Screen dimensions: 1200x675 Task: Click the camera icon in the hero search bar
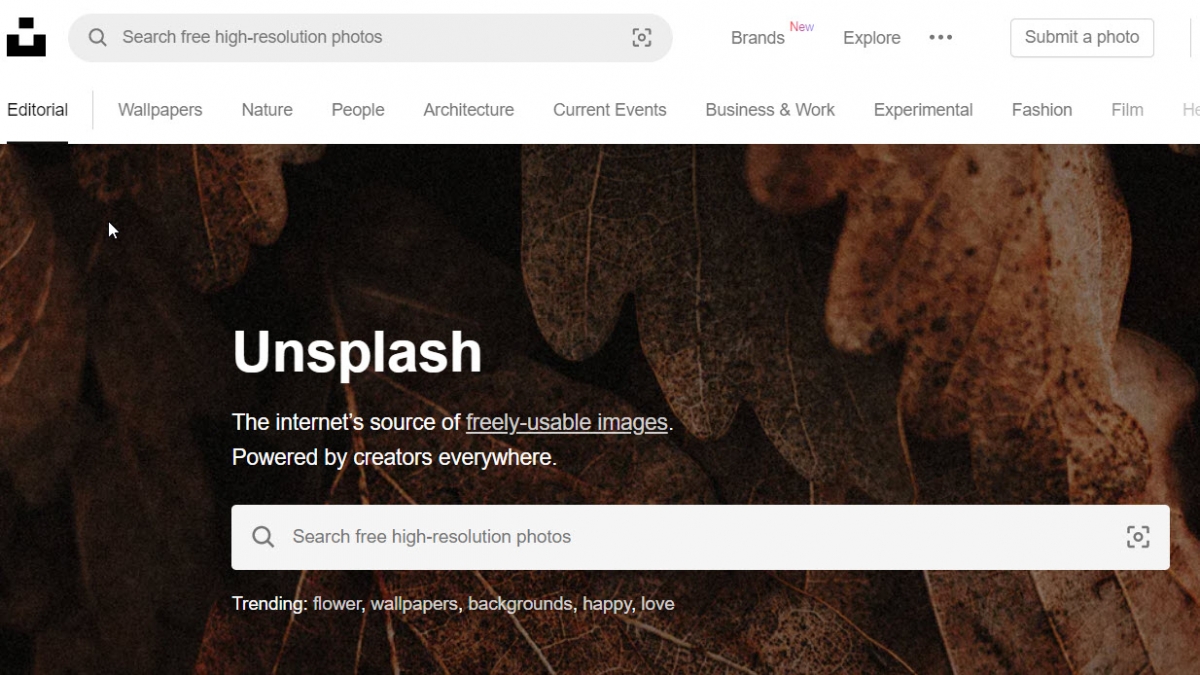[x=1138, y=537]
